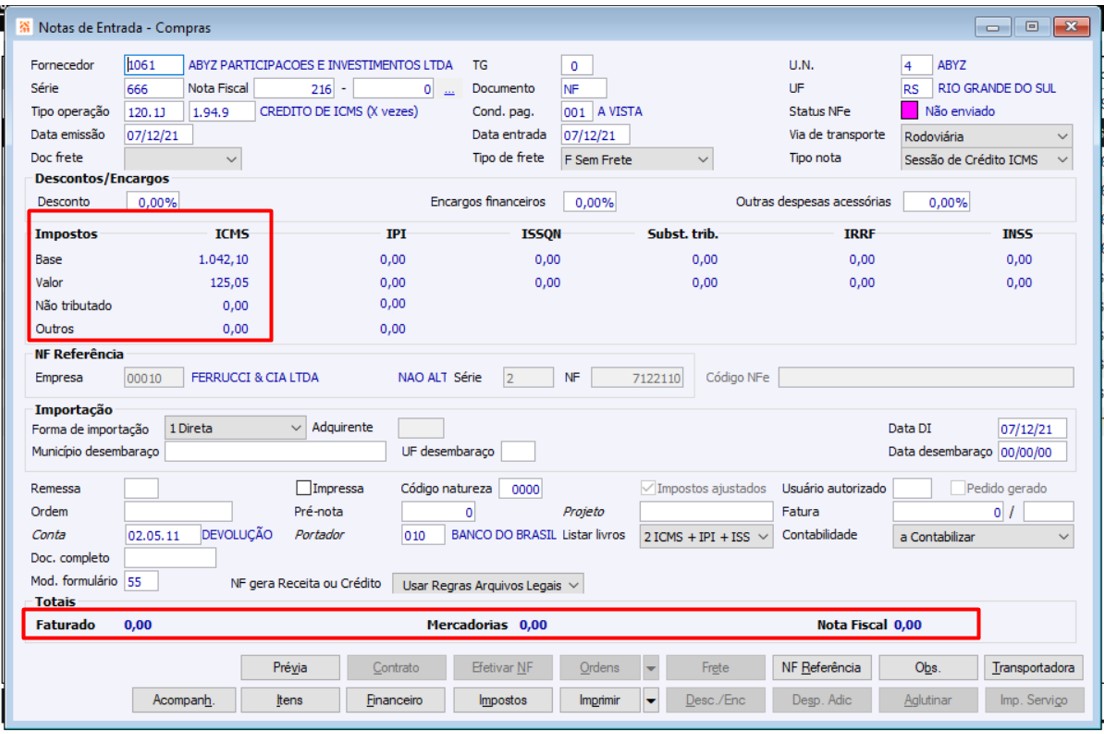Toggle the Impressa checkbox
The width and height of the screenshot is (1104, 734).
pos(304,489)
